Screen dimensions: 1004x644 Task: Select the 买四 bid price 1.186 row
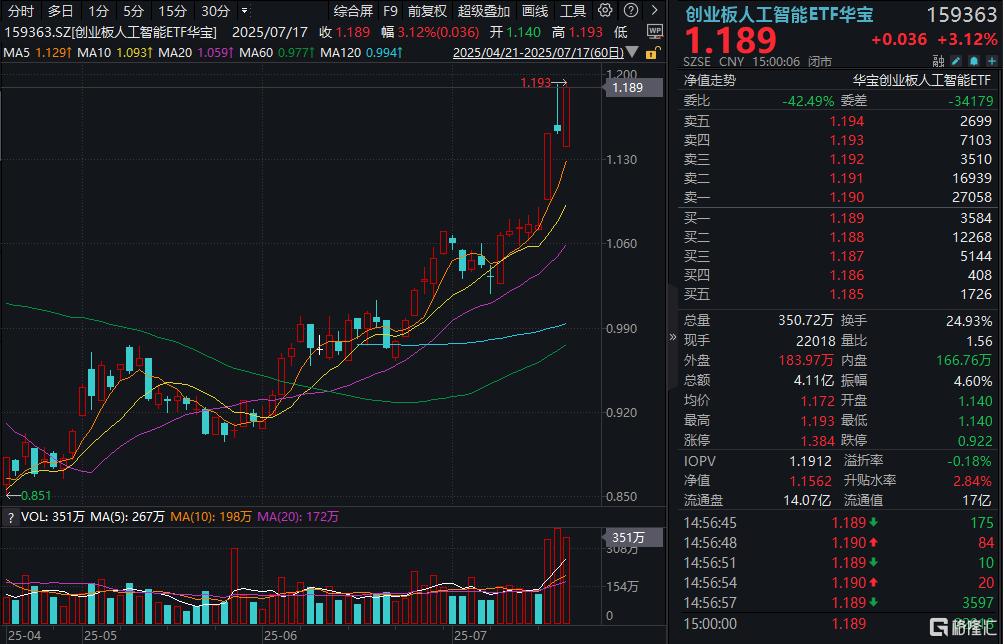[838, 276]
